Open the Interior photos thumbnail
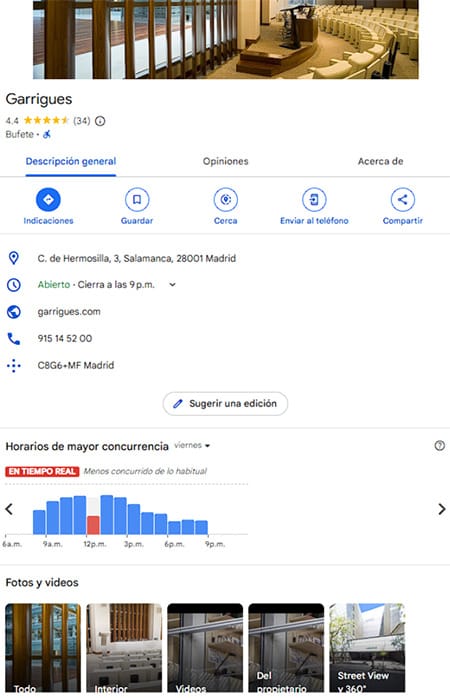The image size is (450, 698). pos(124,648)
